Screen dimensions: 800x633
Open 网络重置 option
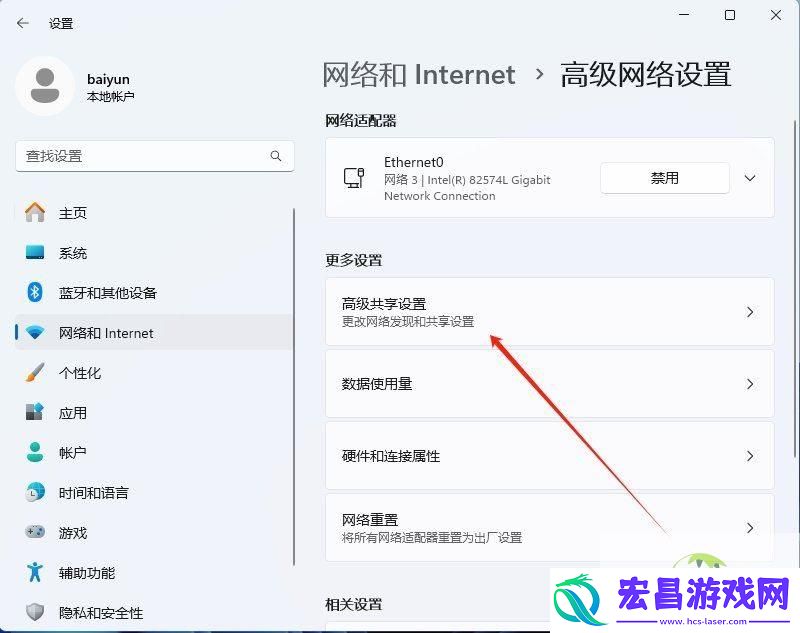549,527
